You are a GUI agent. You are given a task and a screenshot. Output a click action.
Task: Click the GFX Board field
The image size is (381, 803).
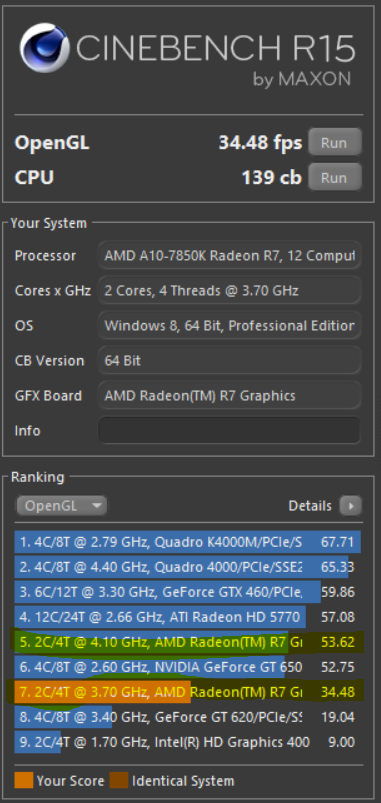click(229, 395)
